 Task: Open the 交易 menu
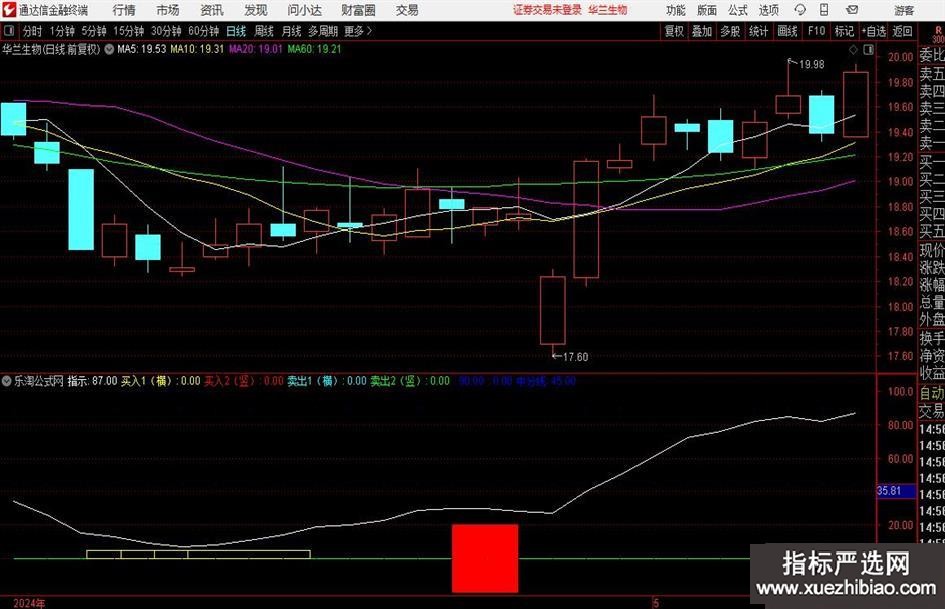click(407, 10)
